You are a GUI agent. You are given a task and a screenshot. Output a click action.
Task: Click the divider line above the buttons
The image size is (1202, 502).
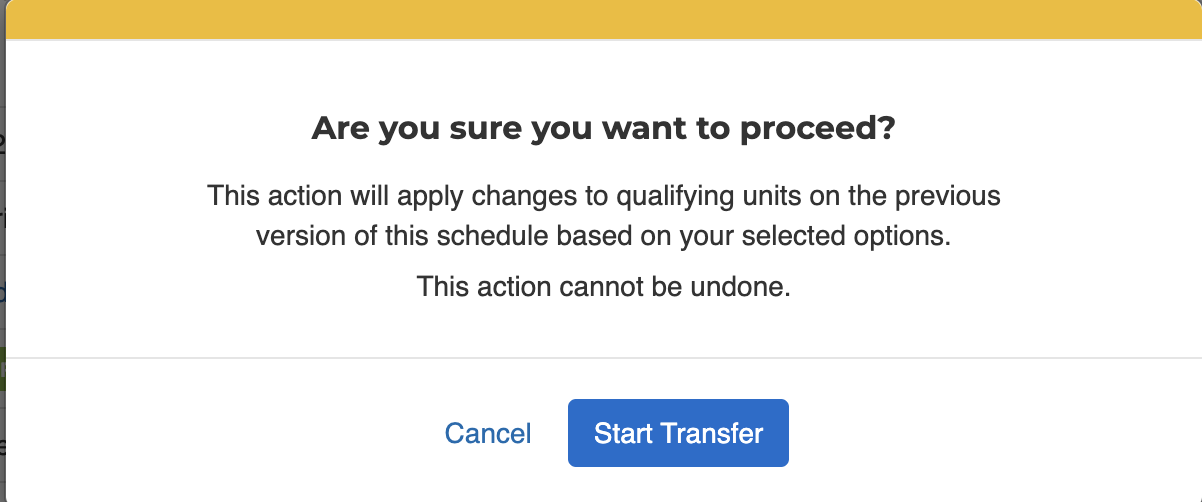point(604,357)
